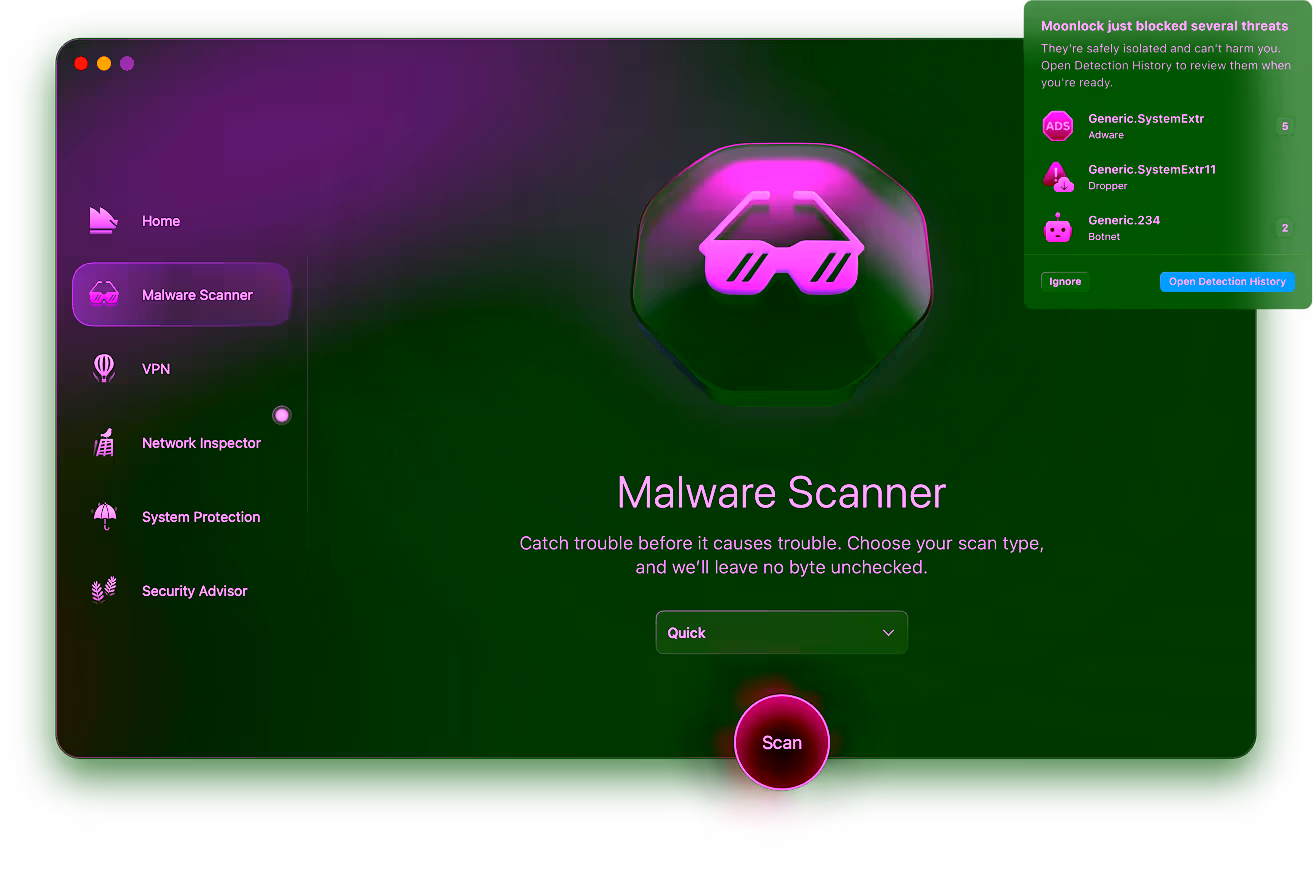
Task: Click the Dropper warning triangle icon
Action: point(1058,177)
